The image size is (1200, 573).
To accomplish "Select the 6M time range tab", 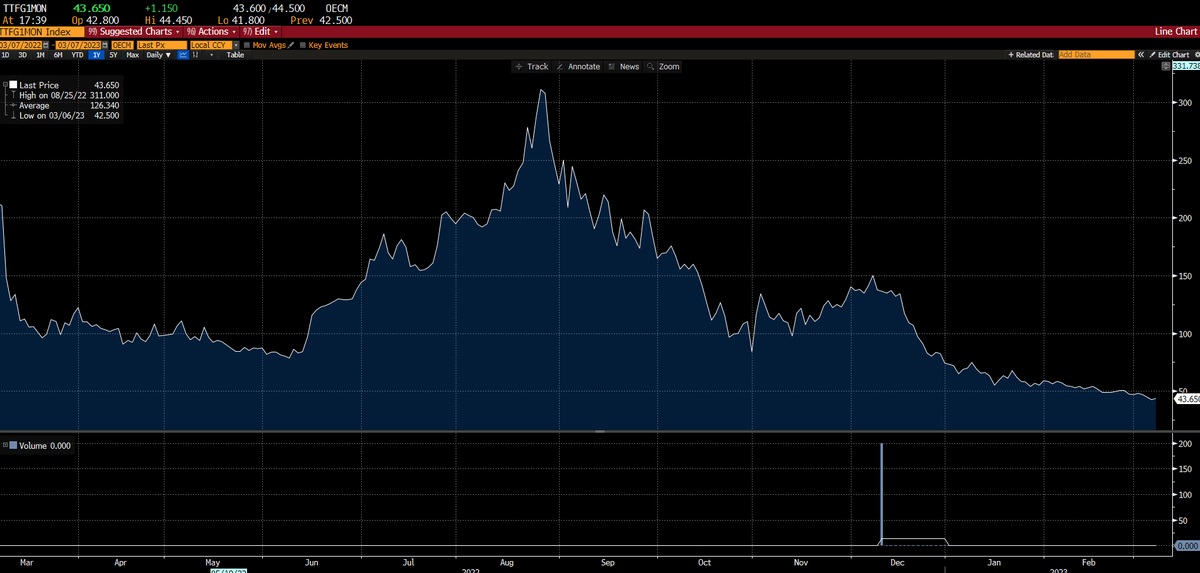I will [x=58, y=55].
